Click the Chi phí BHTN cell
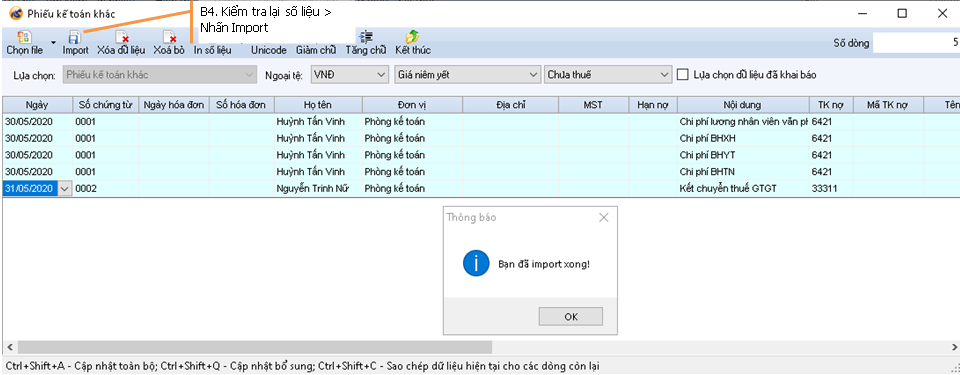960x375 pixels. click(x=744, y=172)
